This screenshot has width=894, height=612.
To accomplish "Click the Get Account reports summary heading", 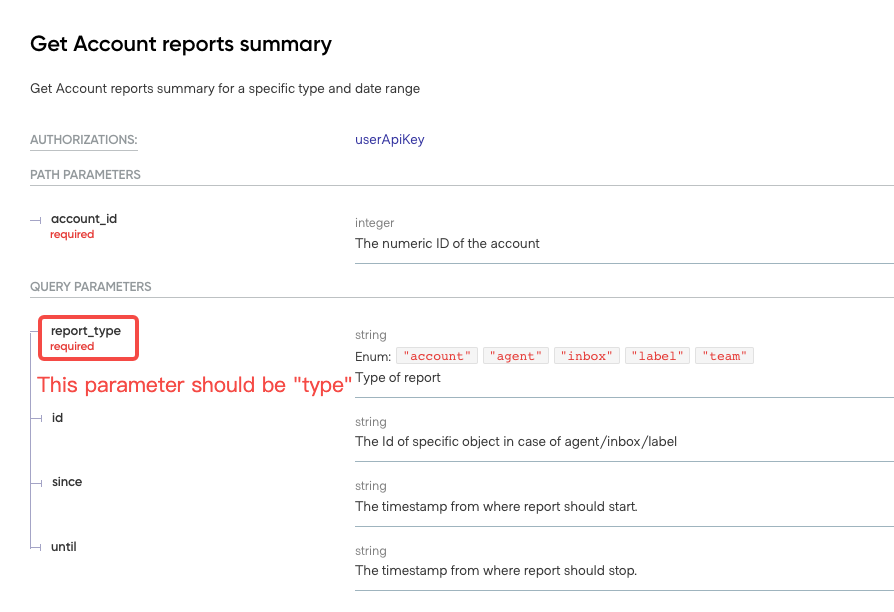I will click(x=181, y=44).
